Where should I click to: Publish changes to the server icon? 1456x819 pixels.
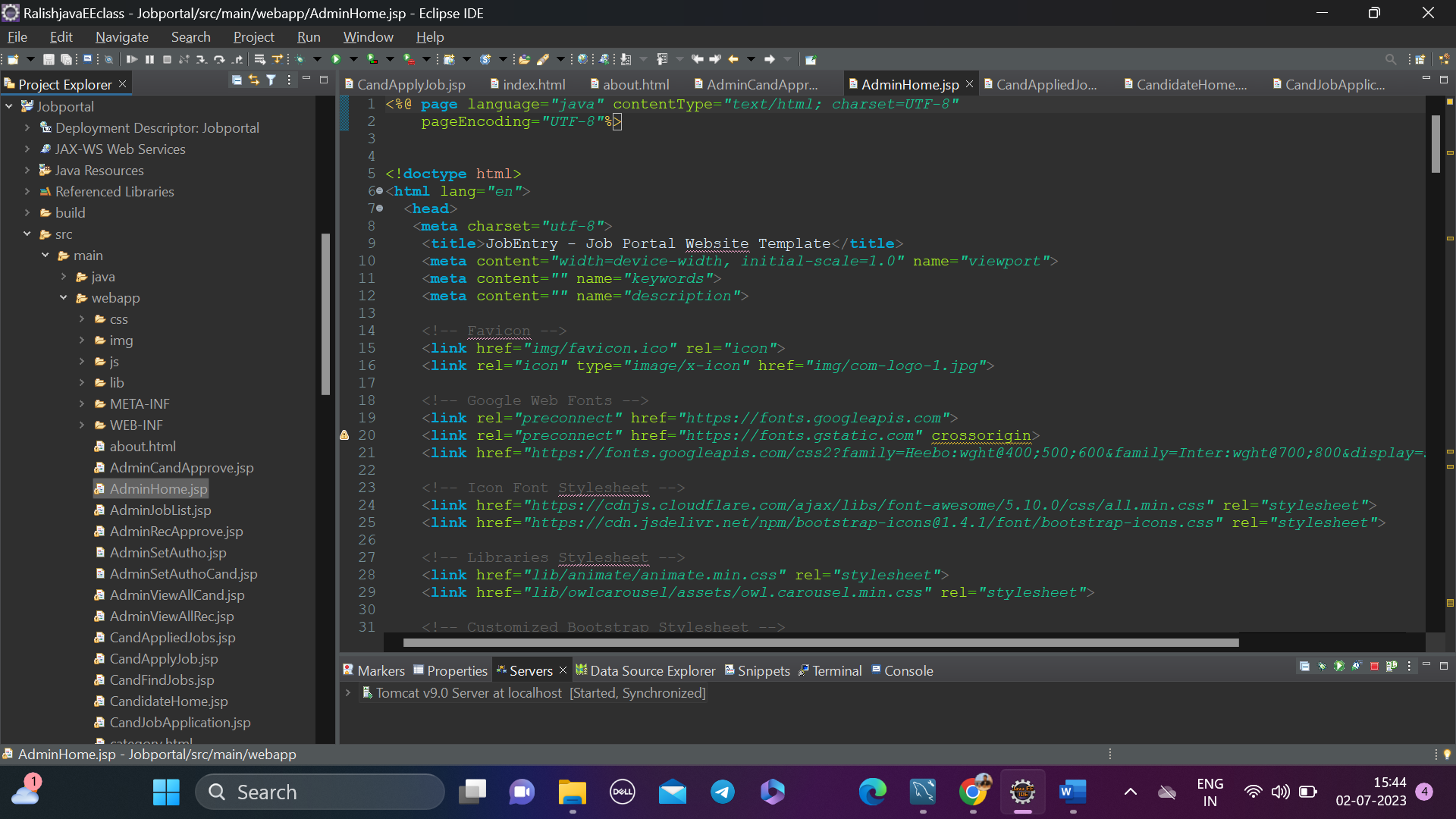click(1392, 667)
